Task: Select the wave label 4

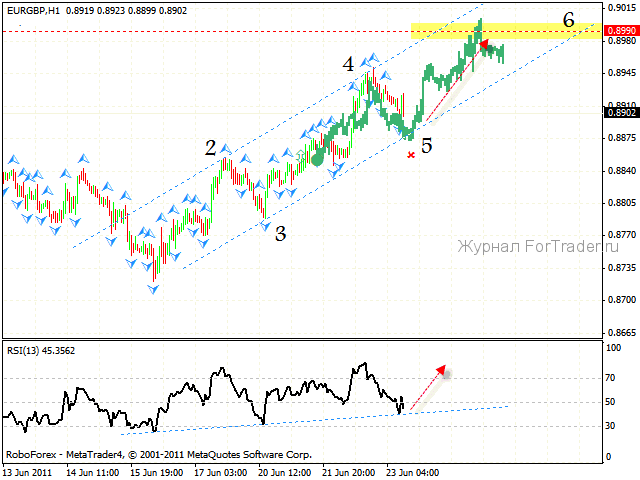Action: [348, 65]
